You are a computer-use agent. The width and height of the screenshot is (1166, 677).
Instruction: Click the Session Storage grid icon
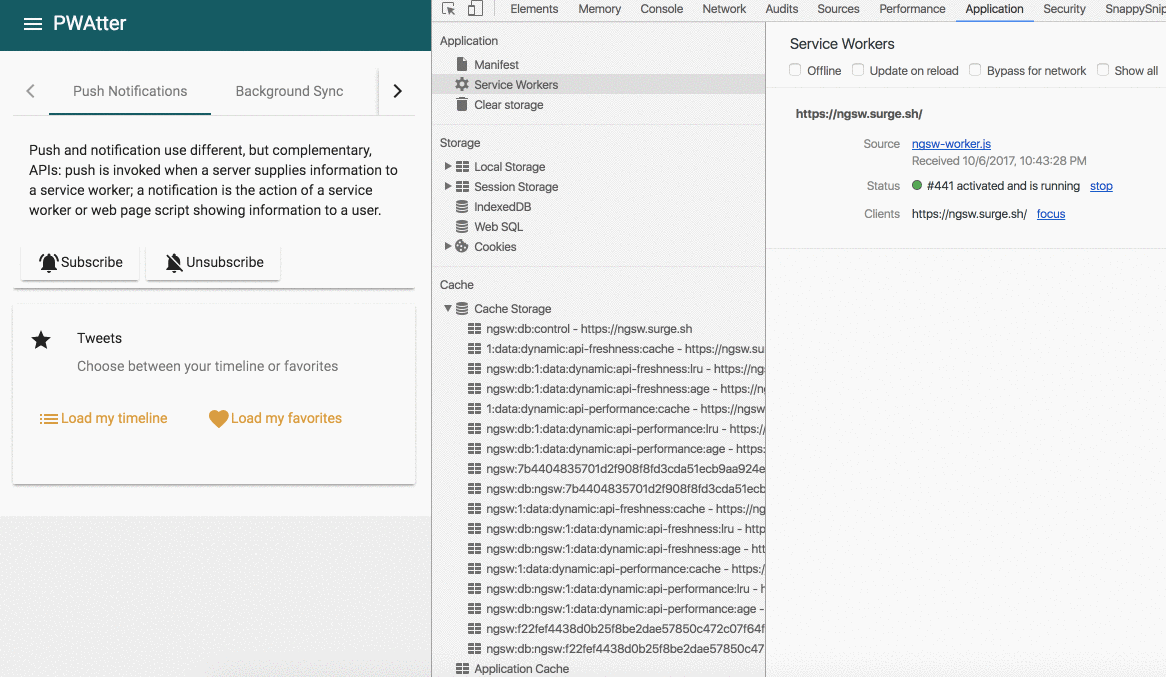[x=463, y=187]
